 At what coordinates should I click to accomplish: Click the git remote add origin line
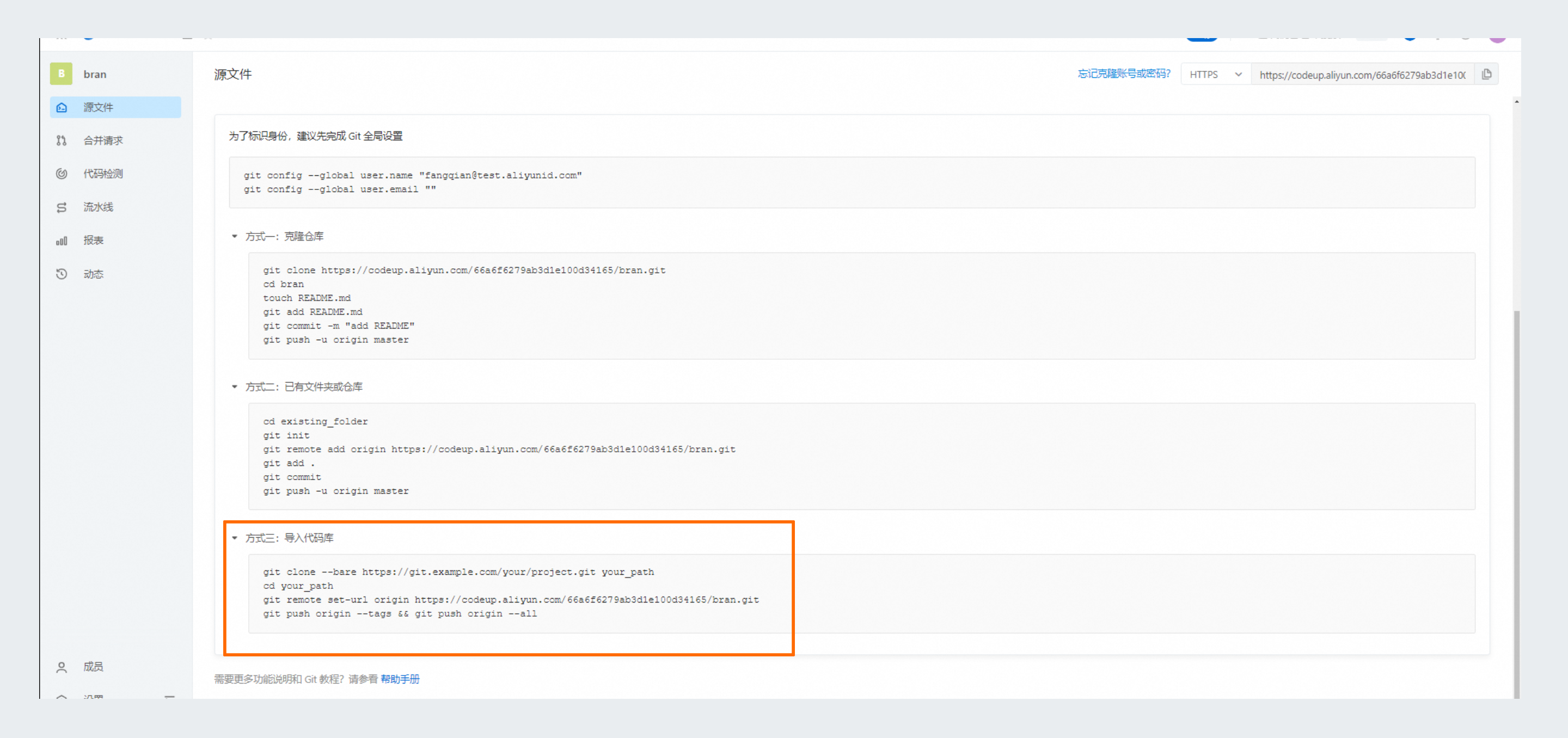tap(499, 450)
